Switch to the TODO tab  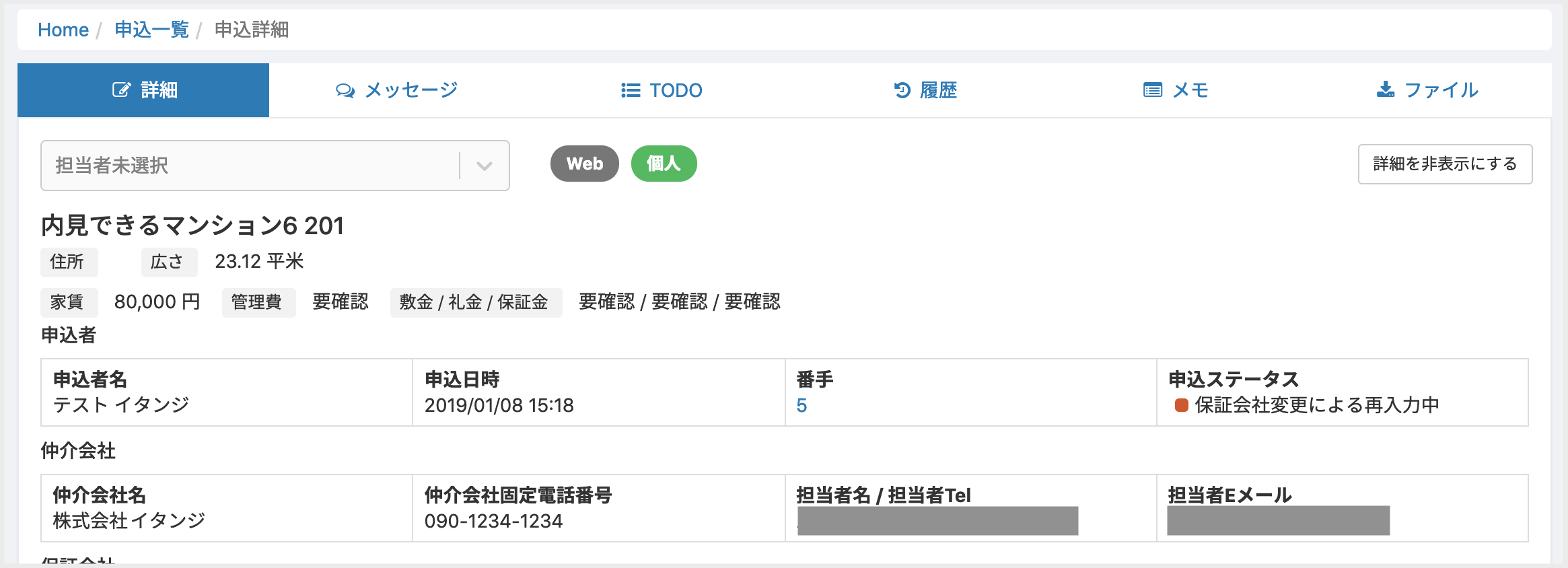662,90
